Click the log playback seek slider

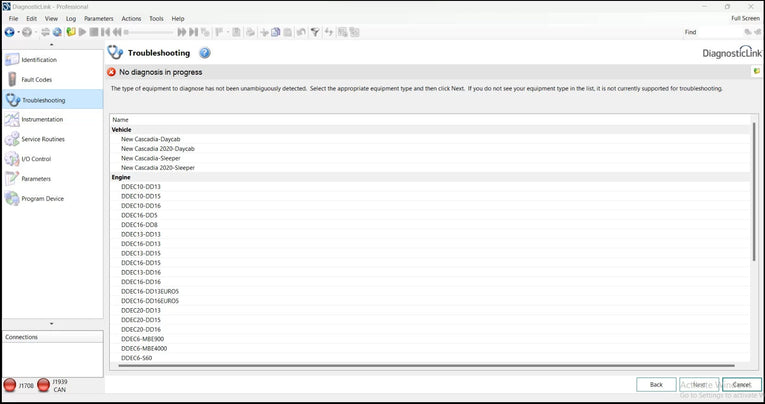(x=150, y=32)
